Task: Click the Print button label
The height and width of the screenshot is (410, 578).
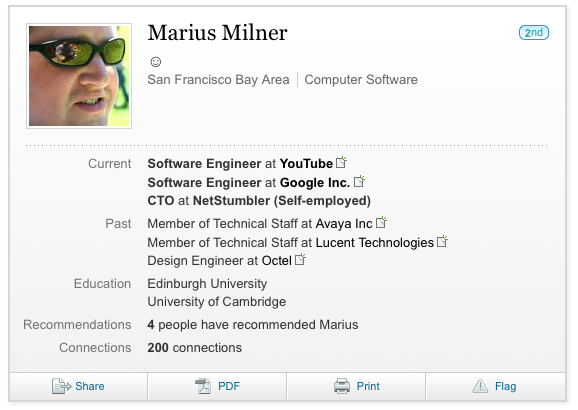Action: [x=368, y=386]
